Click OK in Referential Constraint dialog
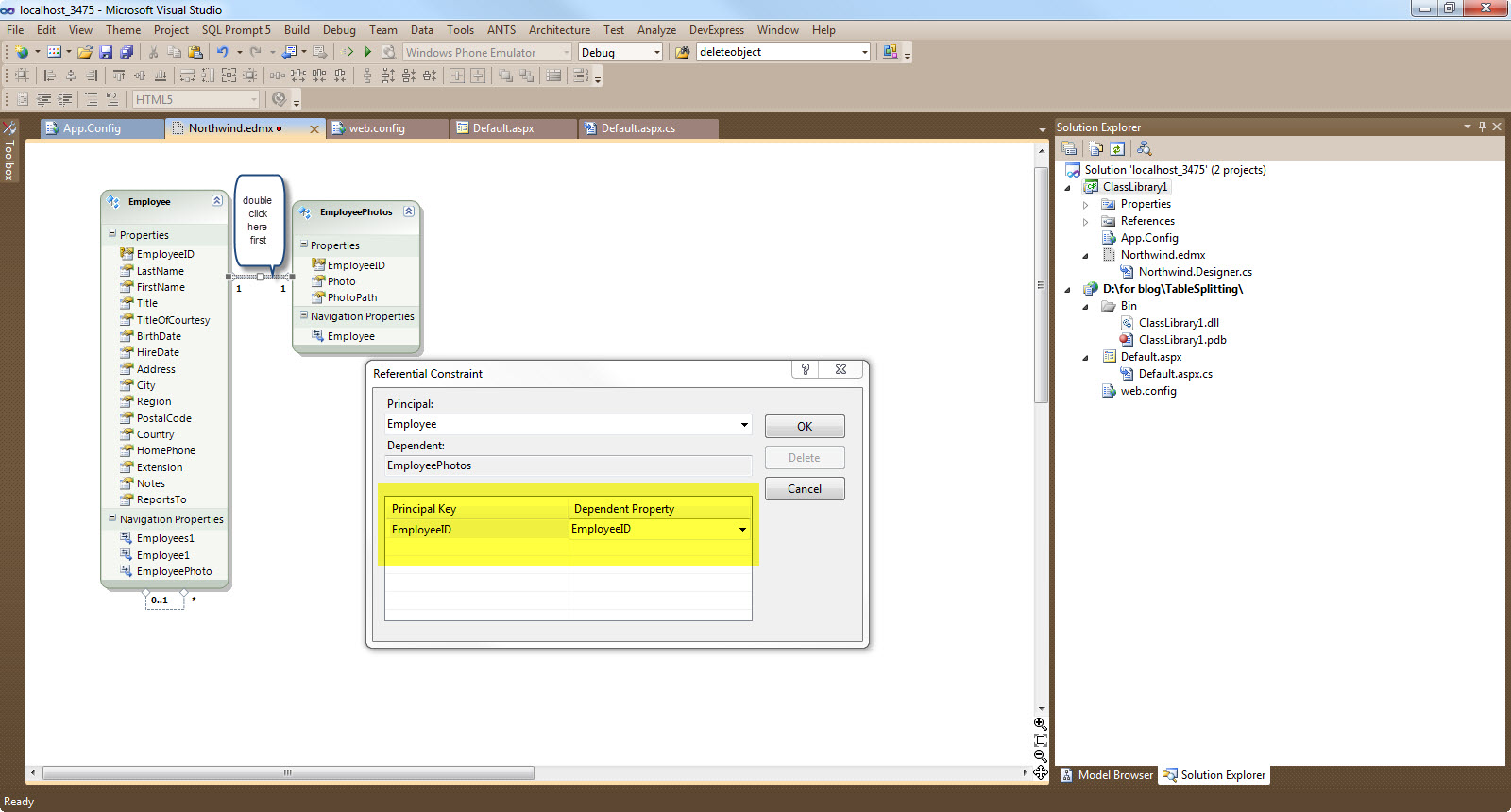Screen dimensions: 1511x812 [x=805, y=427]
